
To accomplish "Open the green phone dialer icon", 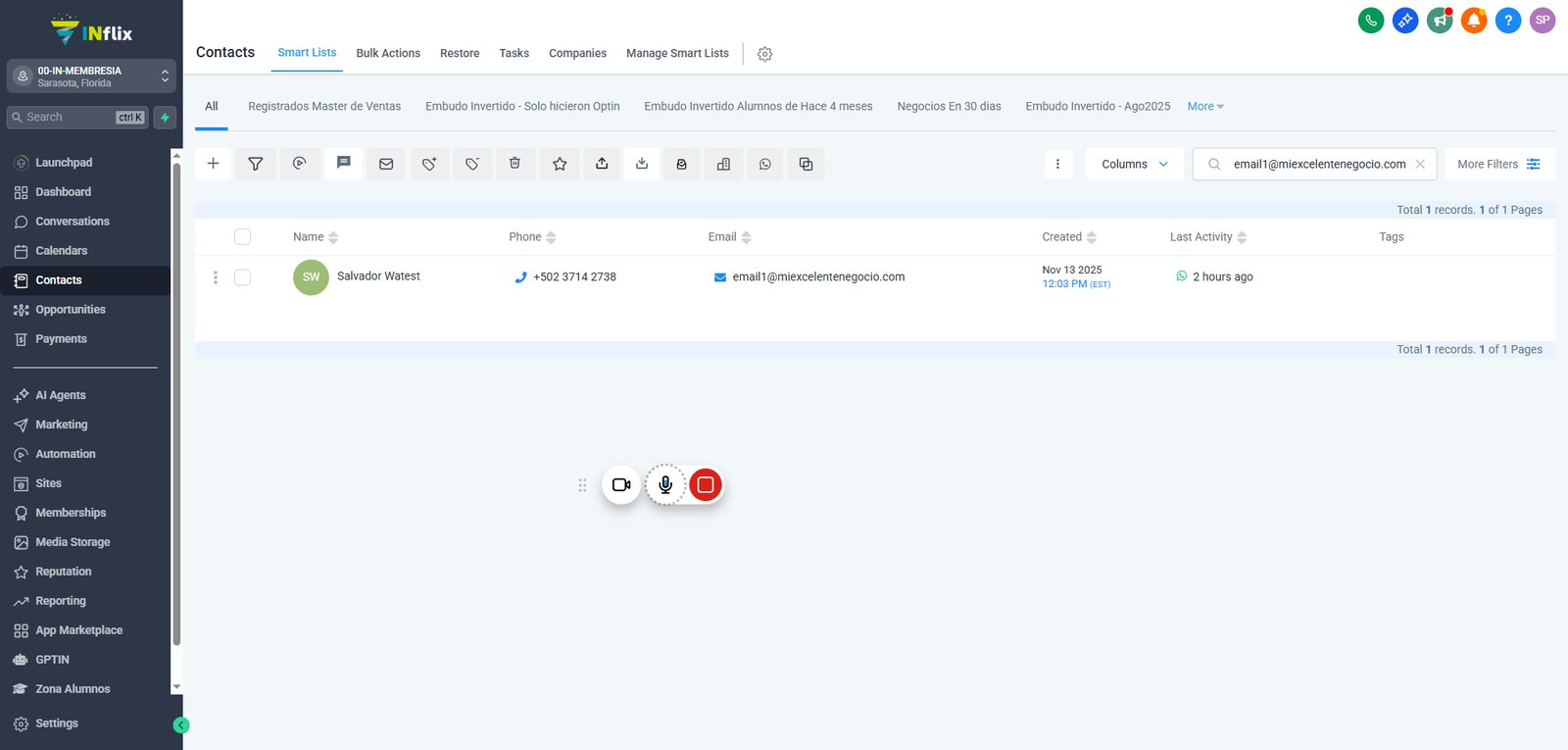I will (x=1371, y=20).
